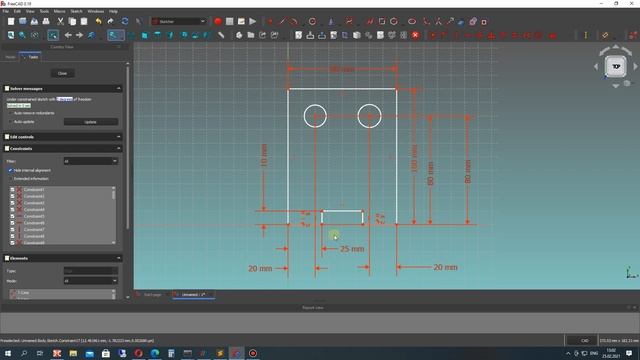640x360 pixels.
Task: Rotate view with cube left arrow
Action: click(x=596, y=66)
